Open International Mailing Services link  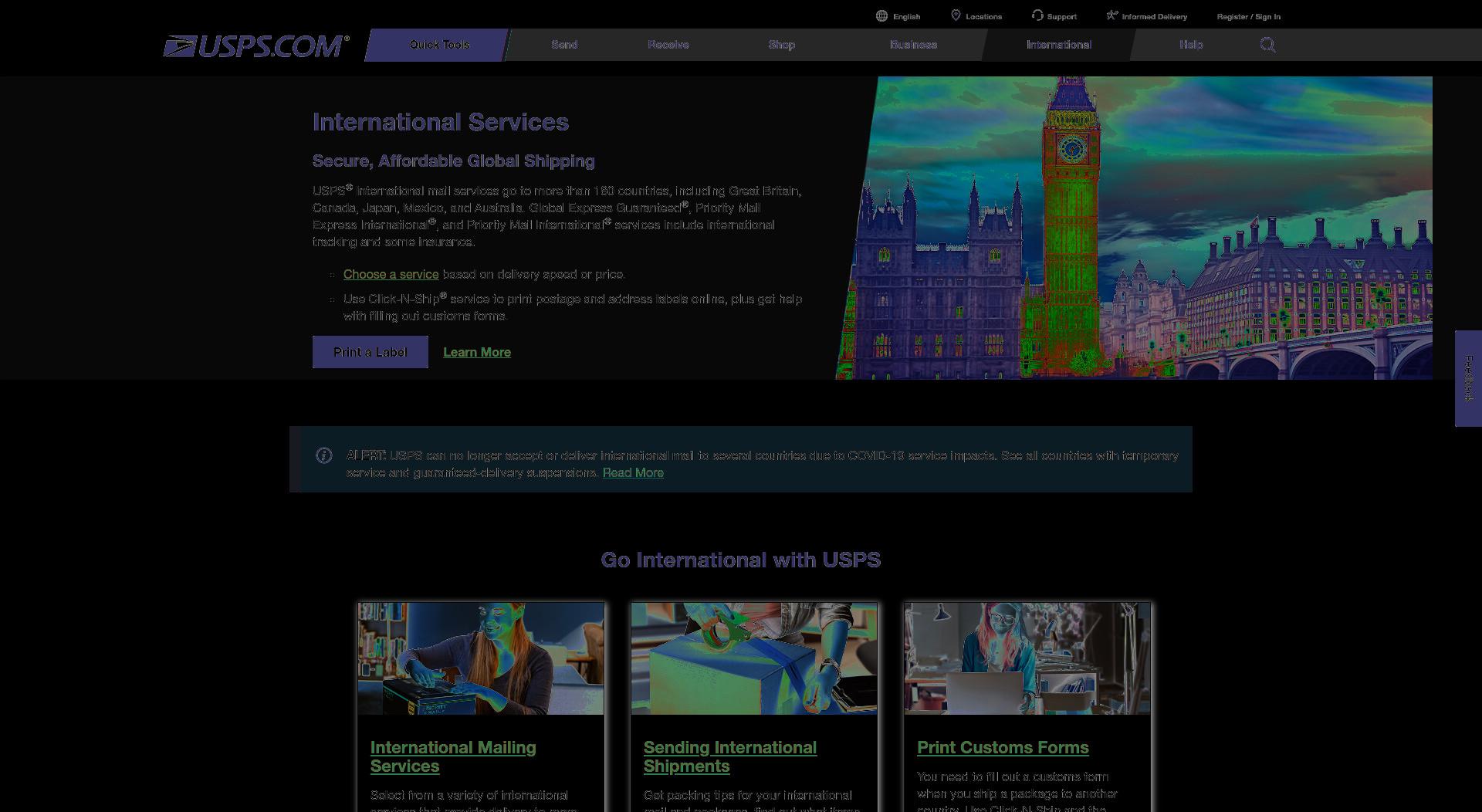(453, 756)
